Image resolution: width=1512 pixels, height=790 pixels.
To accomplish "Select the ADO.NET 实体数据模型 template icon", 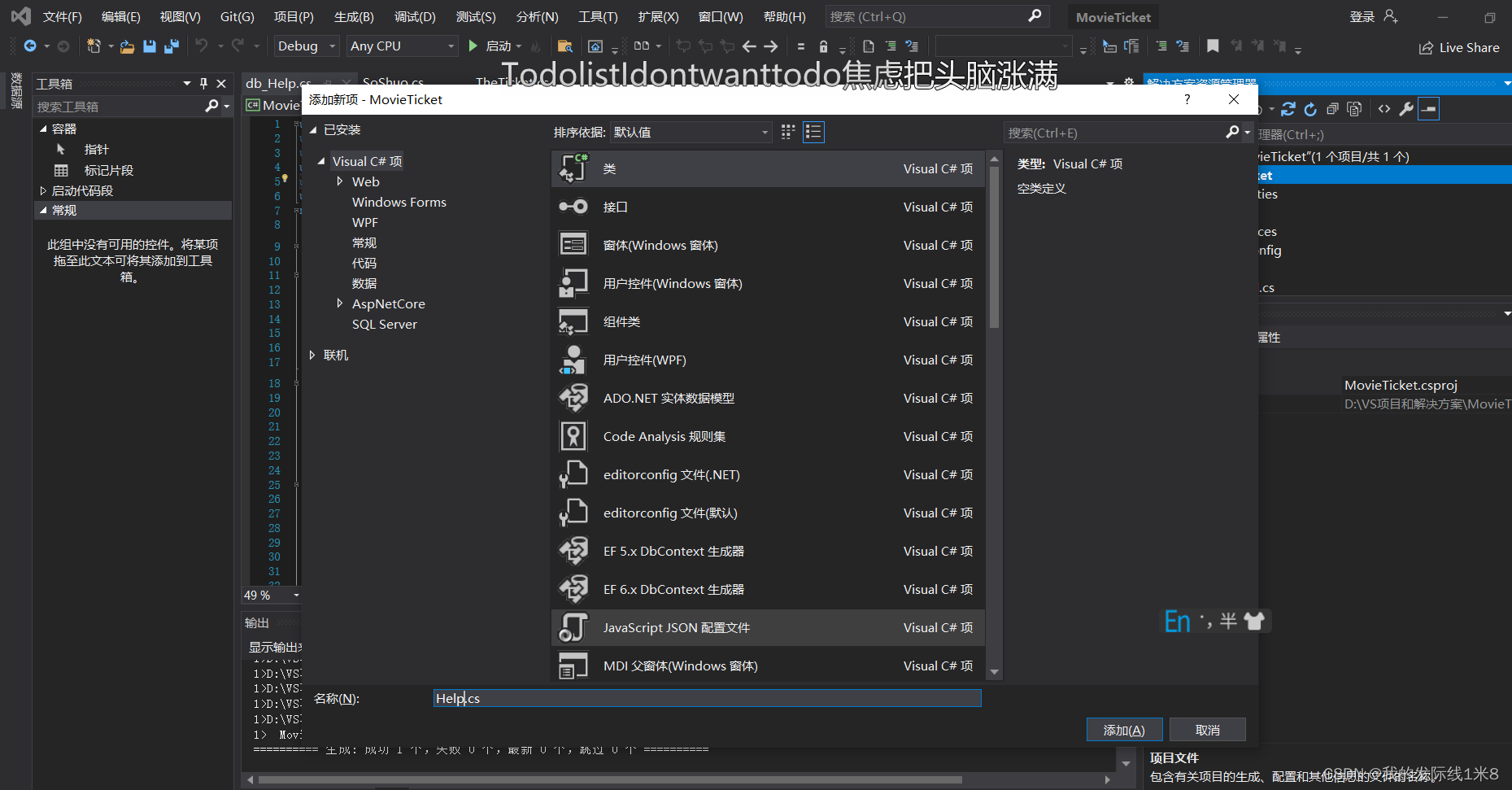I will coord(573,398).
